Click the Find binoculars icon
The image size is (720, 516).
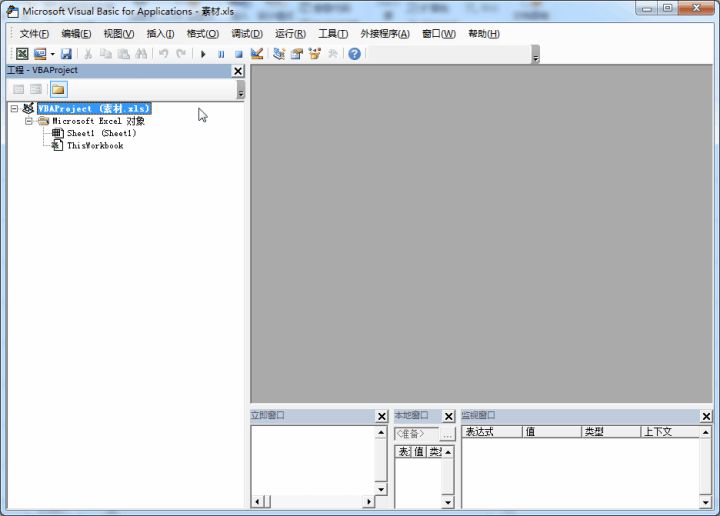141,54
